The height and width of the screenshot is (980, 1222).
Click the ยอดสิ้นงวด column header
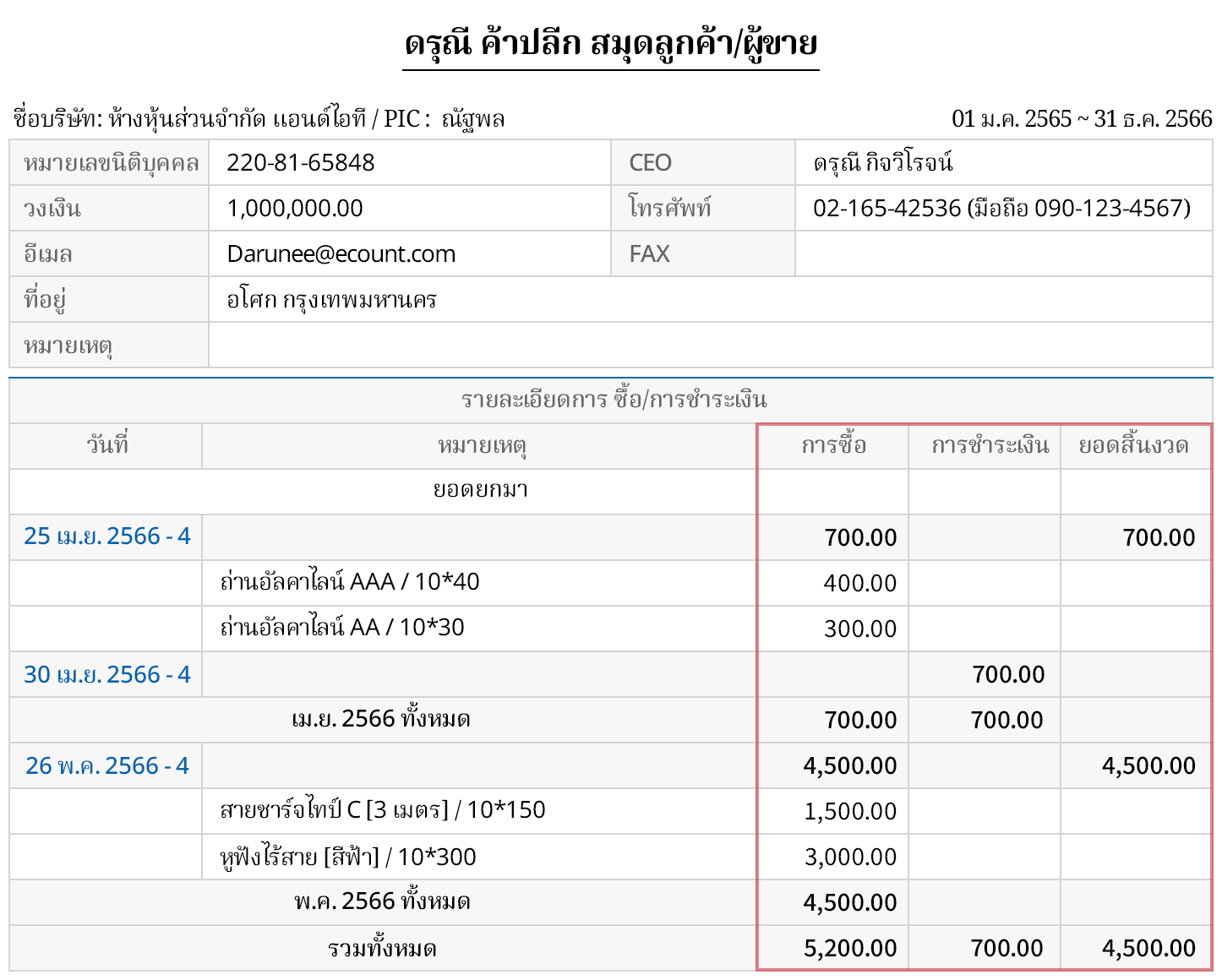tap(1133, 446)
